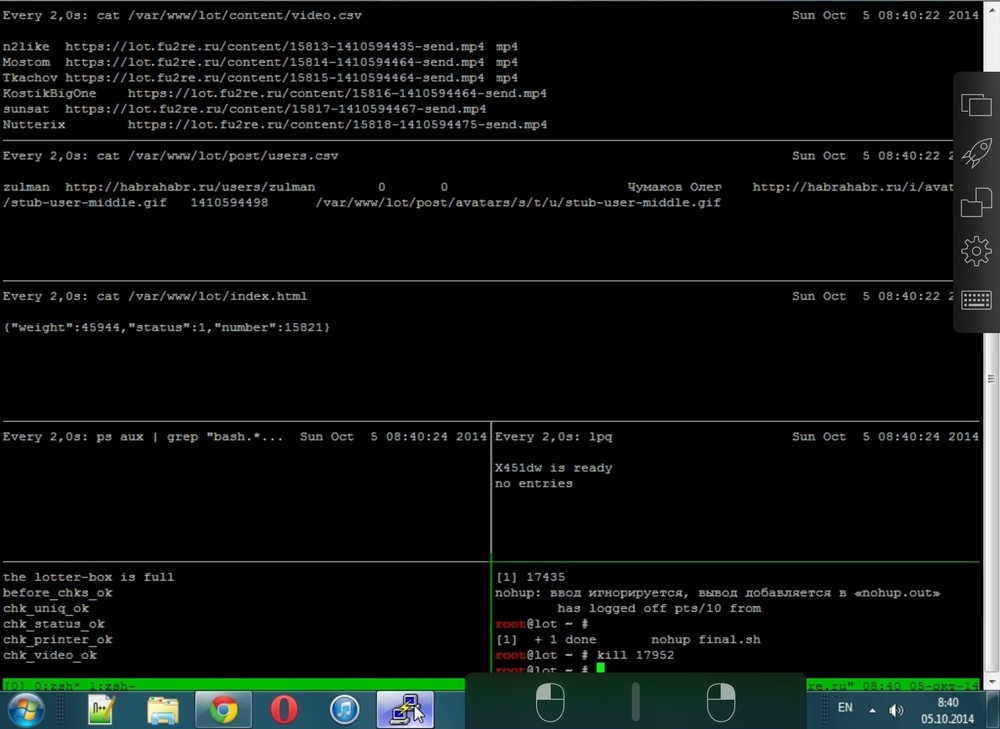
Task: Switch to the PuTTY taskbar button
Action: click(x=406, y=710)
